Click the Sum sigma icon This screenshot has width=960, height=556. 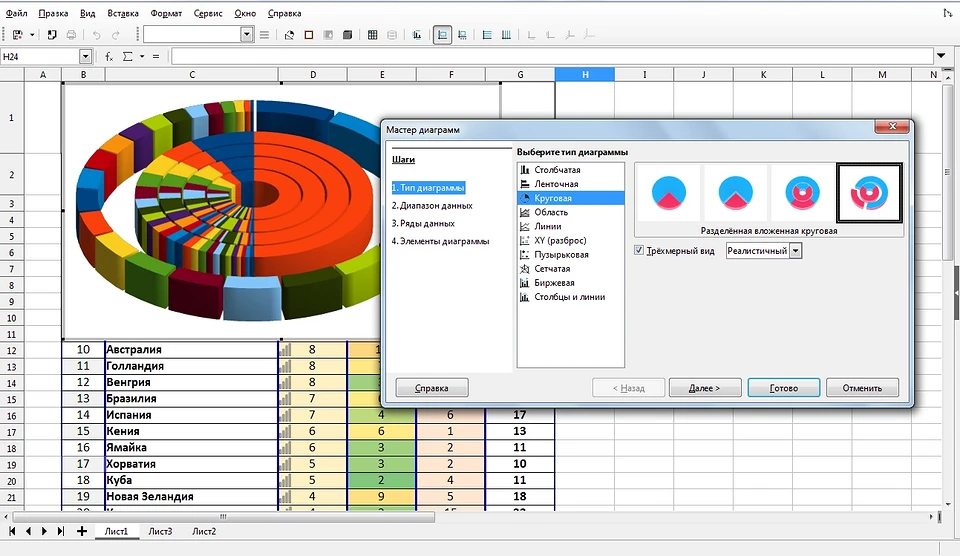[127, 57]
